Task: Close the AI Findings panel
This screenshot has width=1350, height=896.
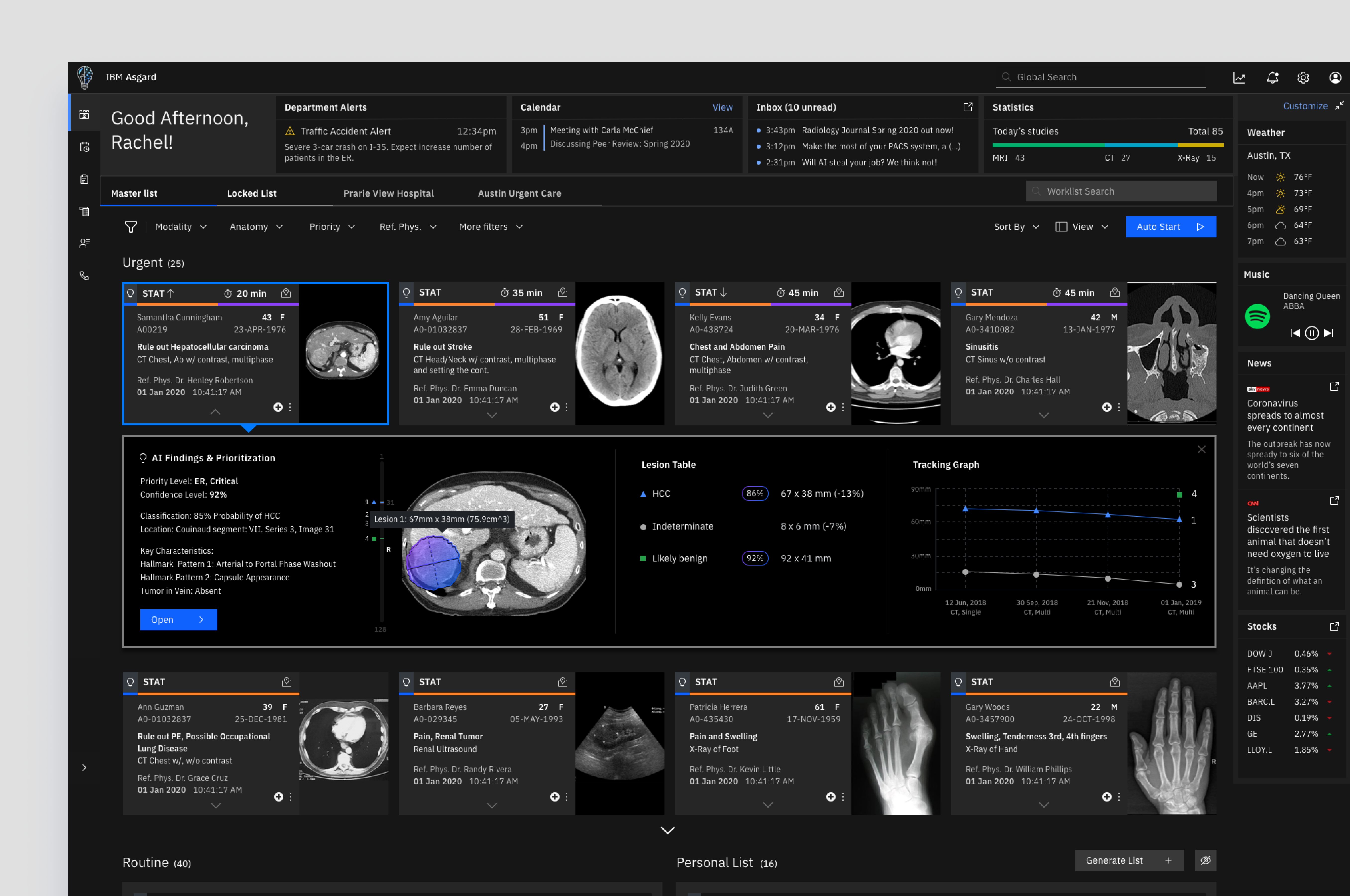Action: point(1201,450)
